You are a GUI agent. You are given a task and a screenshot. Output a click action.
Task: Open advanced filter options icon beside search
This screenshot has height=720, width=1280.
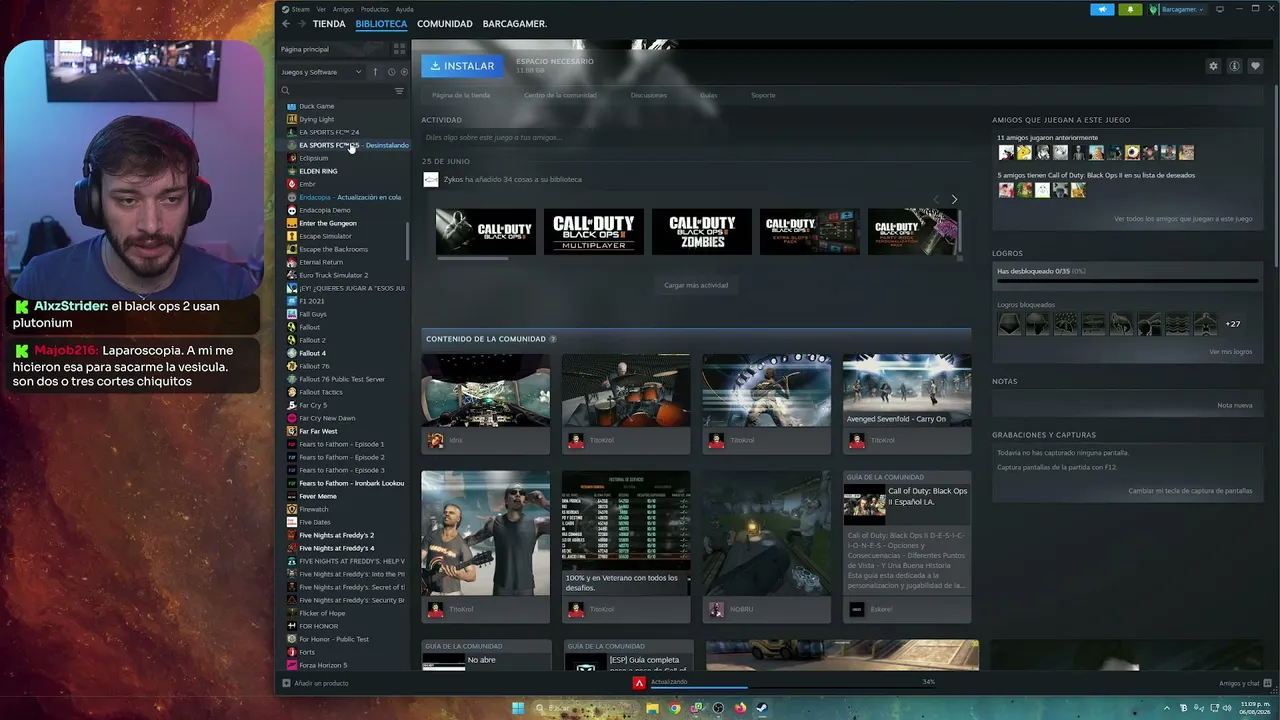(x=399, y=91)
